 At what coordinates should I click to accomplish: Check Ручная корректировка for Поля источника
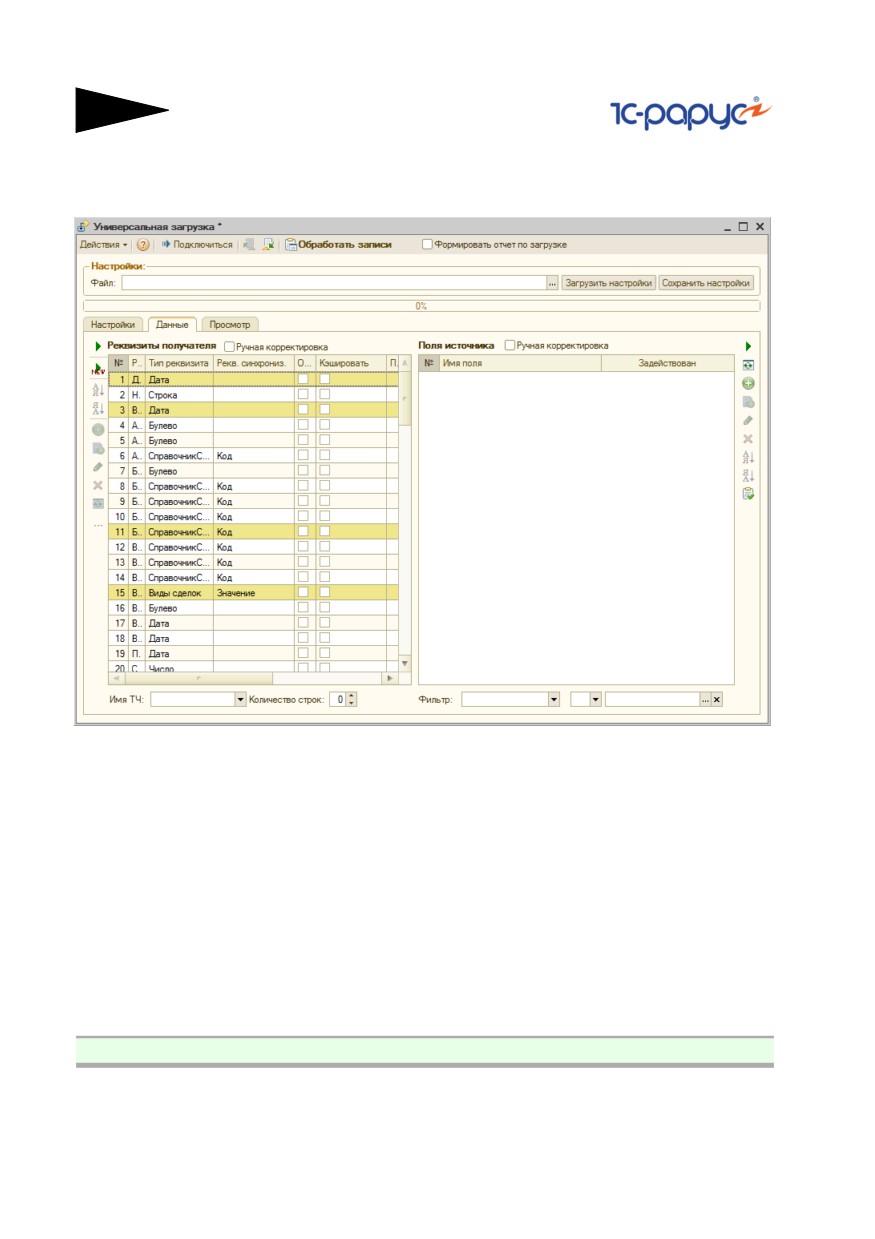click(510, 345)
